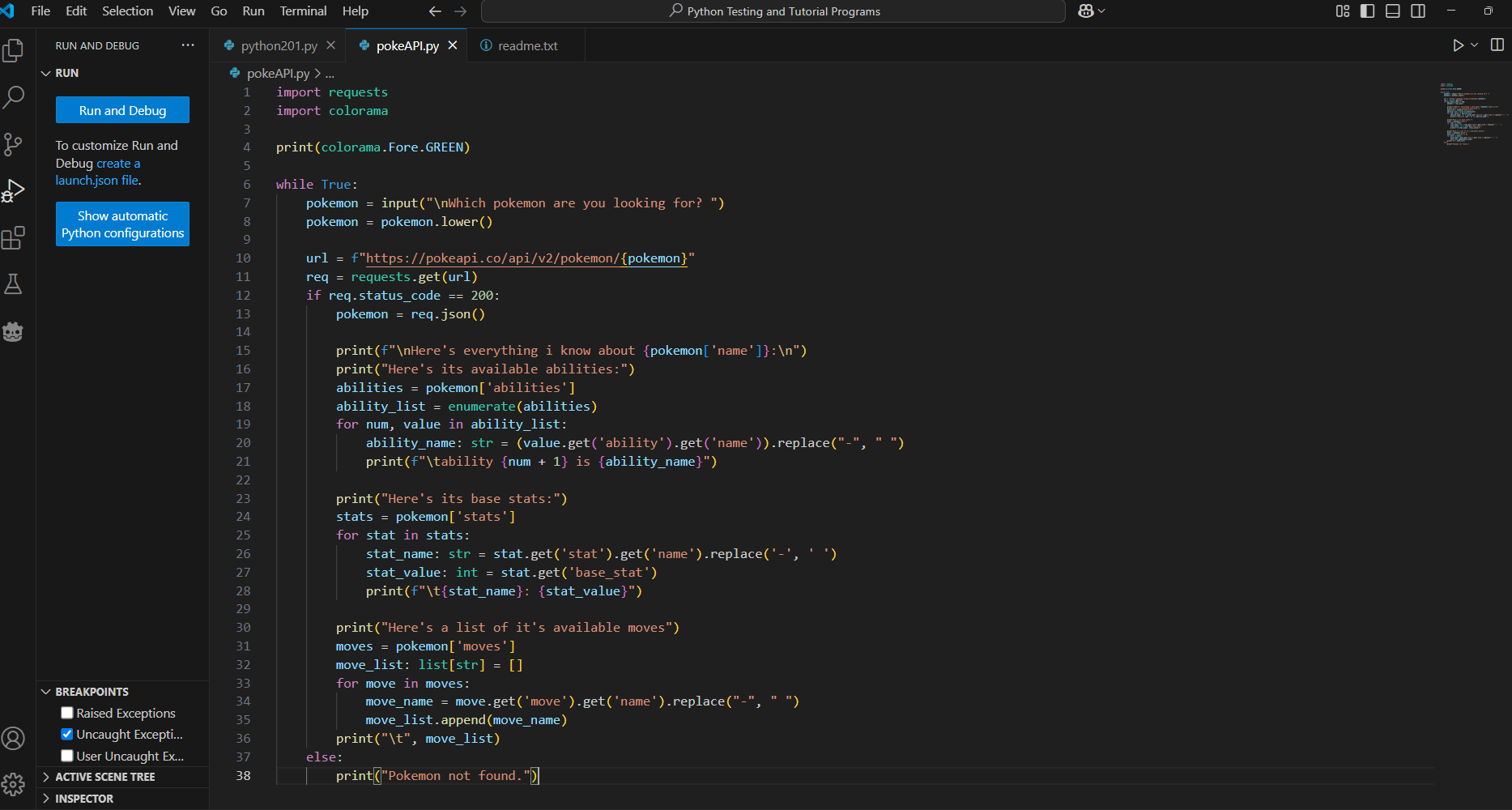
Task: Collapse the BREAKPOINTS section
Action: tap(46, 692)
